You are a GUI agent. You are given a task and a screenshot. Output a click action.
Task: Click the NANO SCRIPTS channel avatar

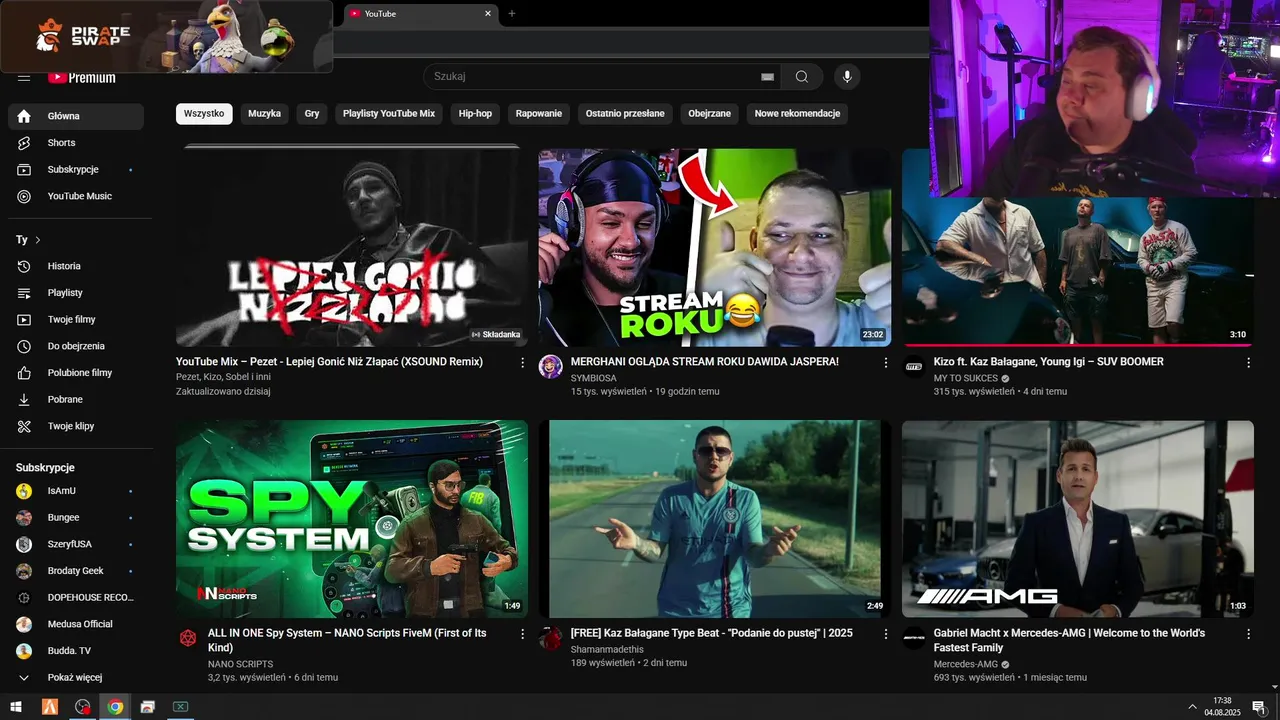[188, 638]
